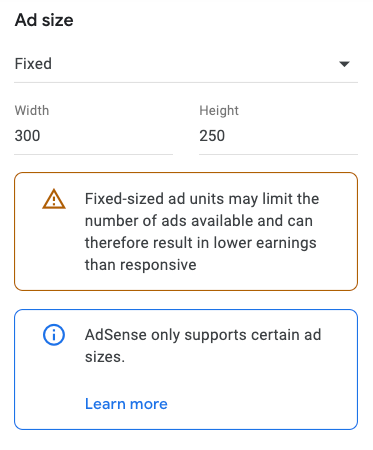Screen dimensions: 373x450
Task: Click the blue info circle icon
Action: tap(54, 335)
